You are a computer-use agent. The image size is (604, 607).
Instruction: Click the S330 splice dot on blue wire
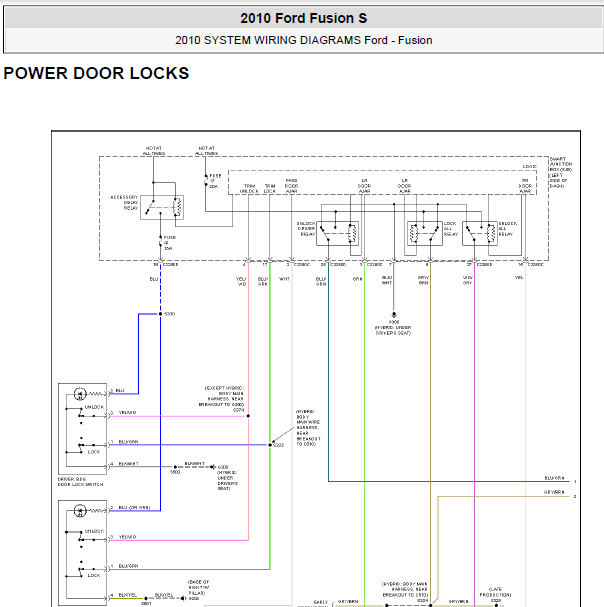pyautogui.click(x=160, y=314)
